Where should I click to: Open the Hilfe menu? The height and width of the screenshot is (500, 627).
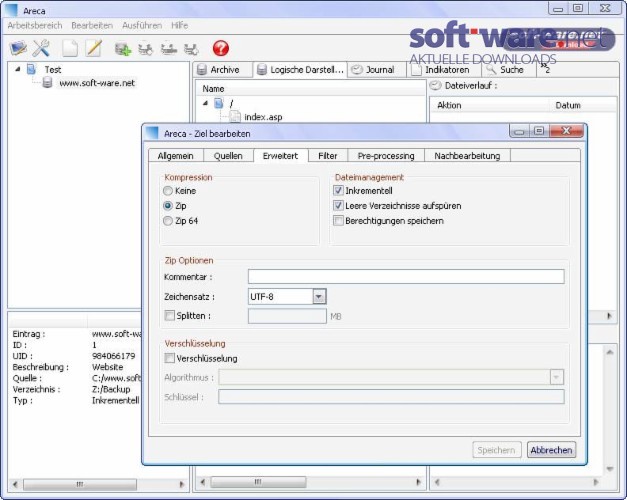pyautogui.click(x=179, y=25)
